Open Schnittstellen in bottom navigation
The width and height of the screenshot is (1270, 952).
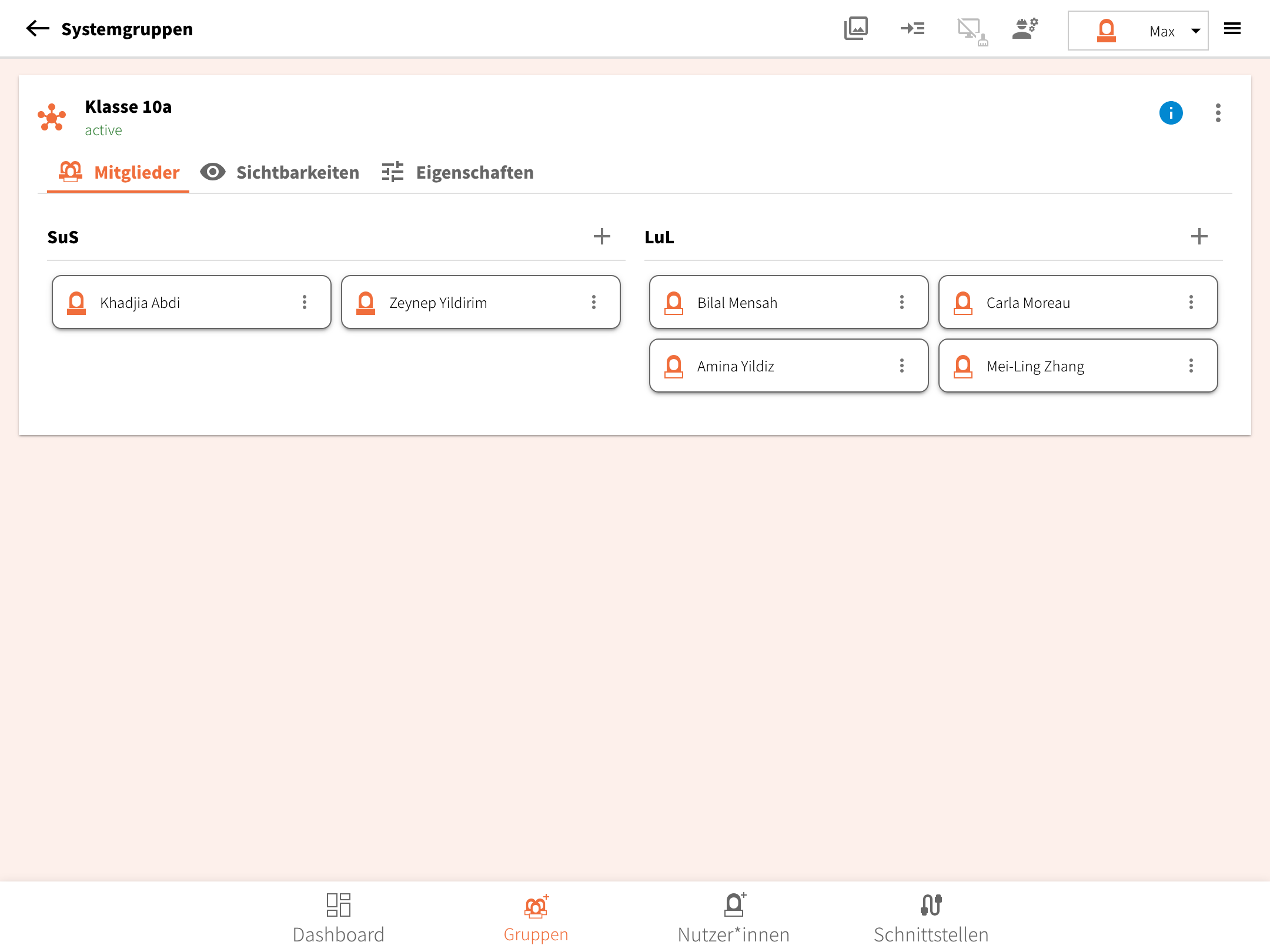pos(931,918)
